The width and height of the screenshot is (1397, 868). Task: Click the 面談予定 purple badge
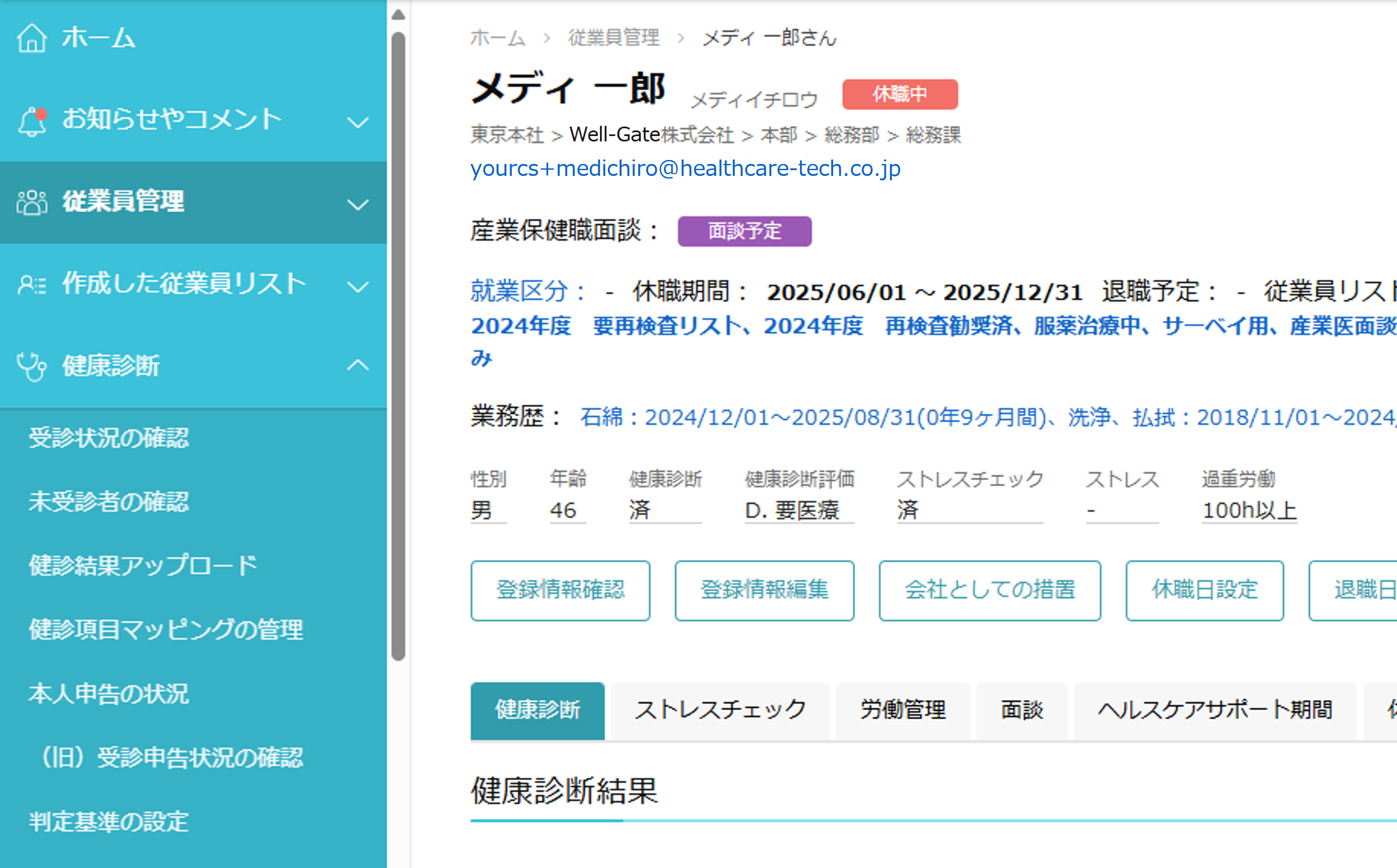point(745,231)
